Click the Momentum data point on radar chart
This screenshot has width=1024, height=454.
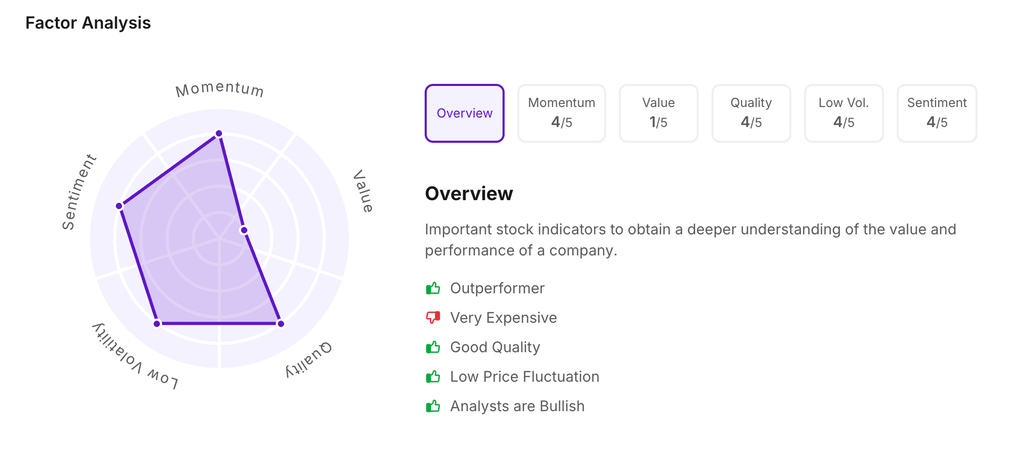coord(219,134)
